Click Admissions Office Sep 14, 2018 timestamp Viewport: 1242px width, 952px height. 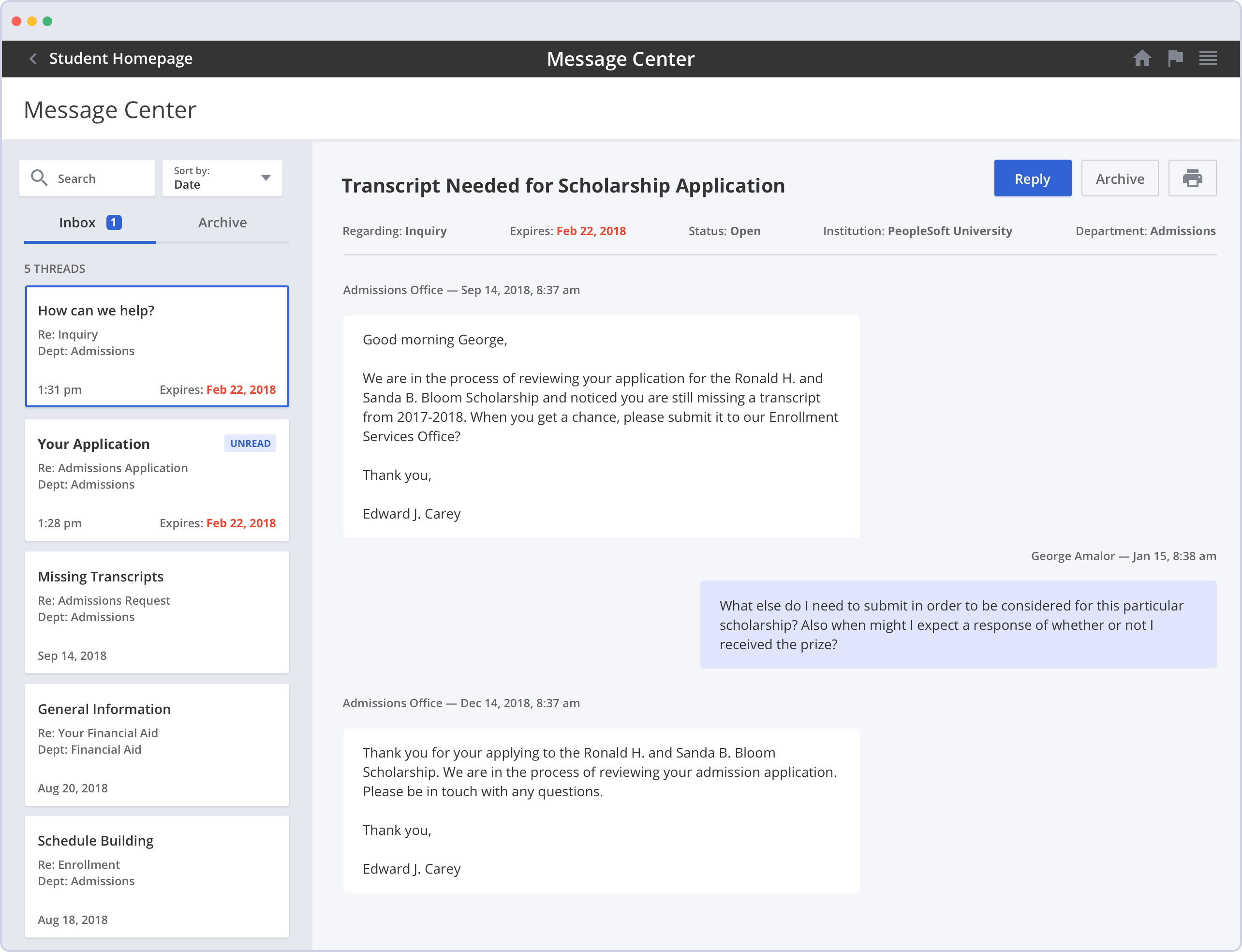coord(461,290)
